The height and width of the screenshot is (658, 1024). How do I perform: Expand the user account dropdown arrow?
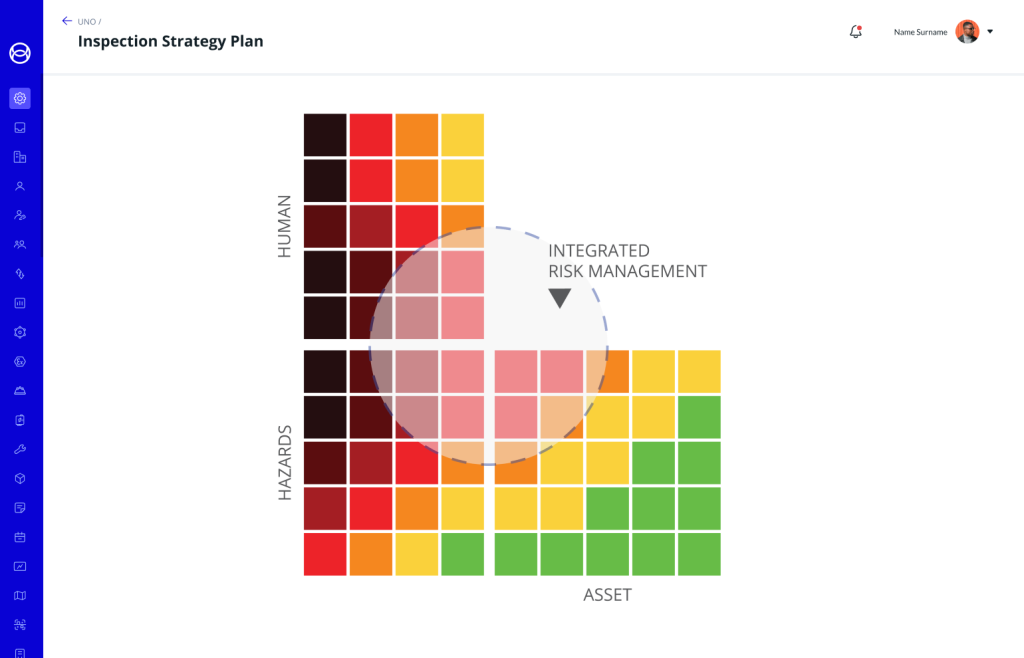(990, 32)
